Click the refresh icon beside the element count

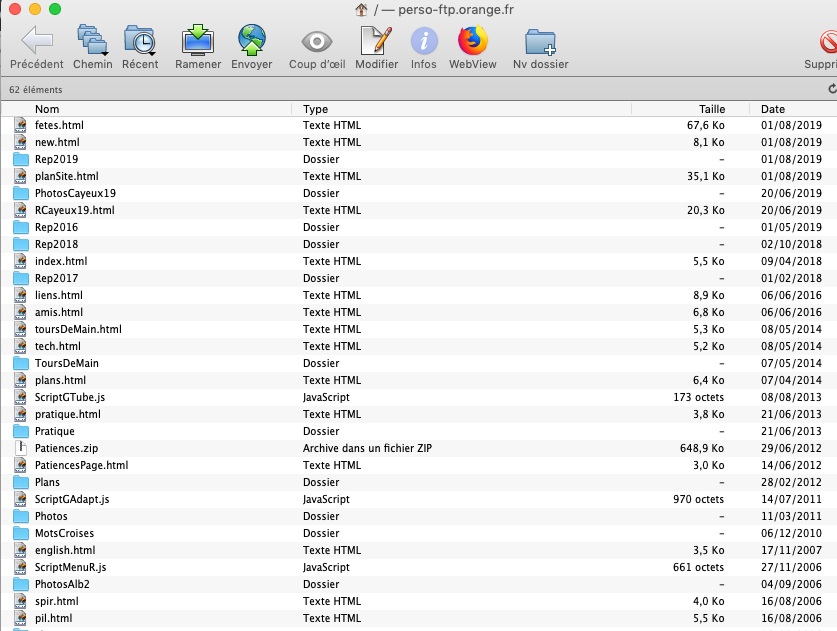tap(831, 89)
